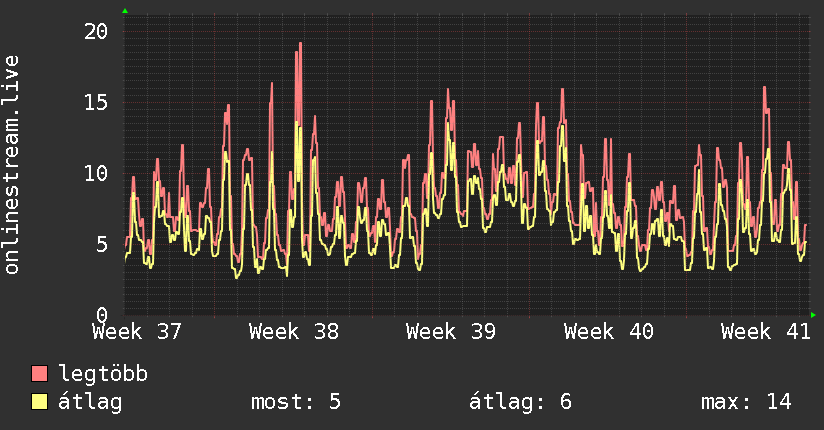This screenshot has height=430, width=824.
Task: Click the 'átlag: 6' statistic value
Action: (520, 403)
